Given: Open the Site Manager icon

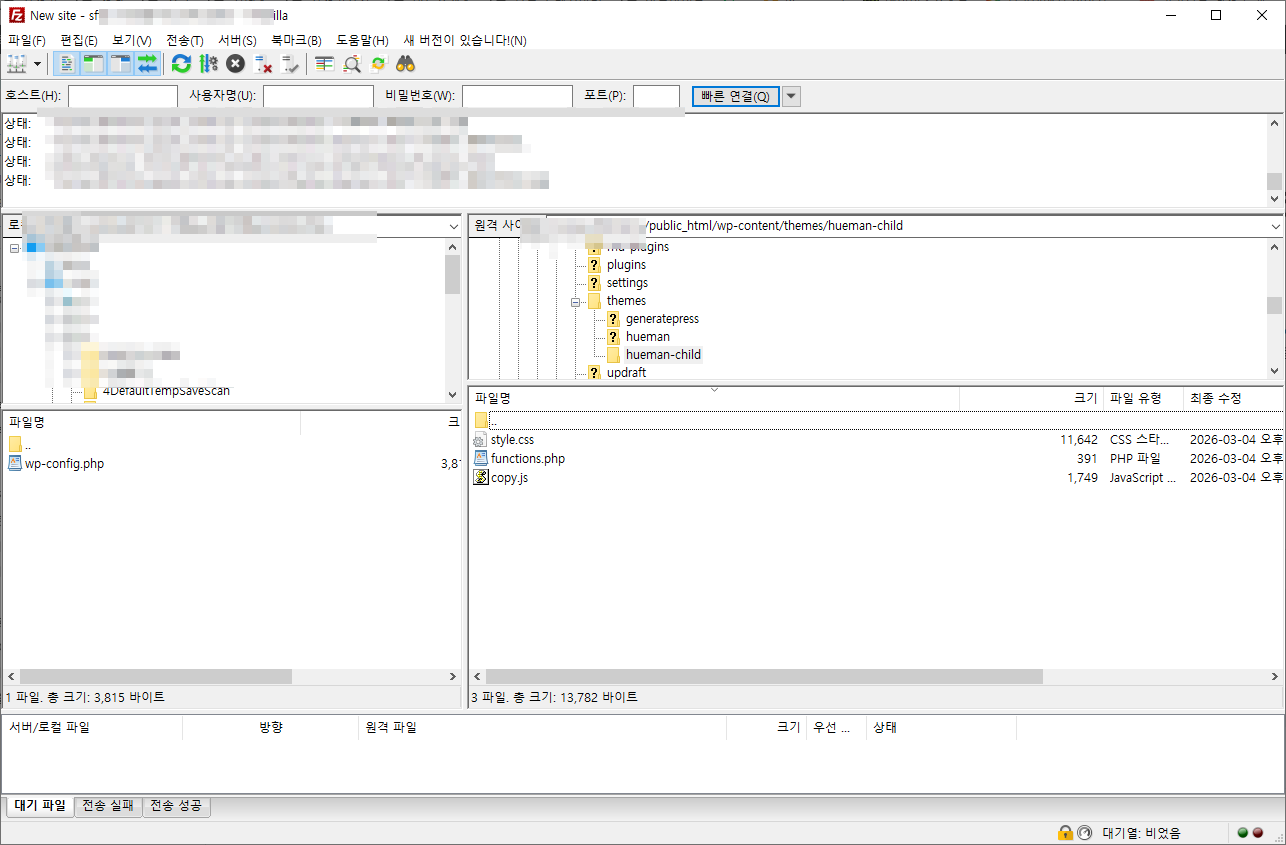Looking at the screenshot, I should (x=17, y=64).
